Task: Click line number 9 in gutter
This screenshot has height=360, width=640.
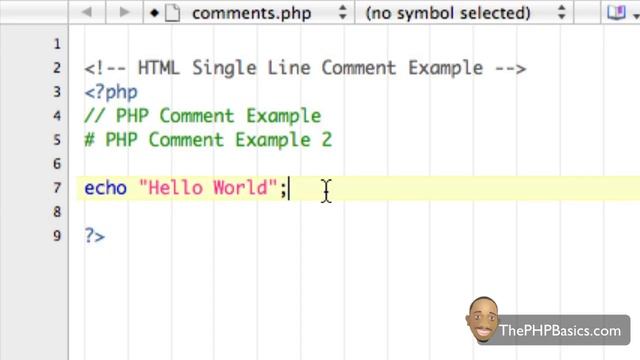Action: coord(57,236)
